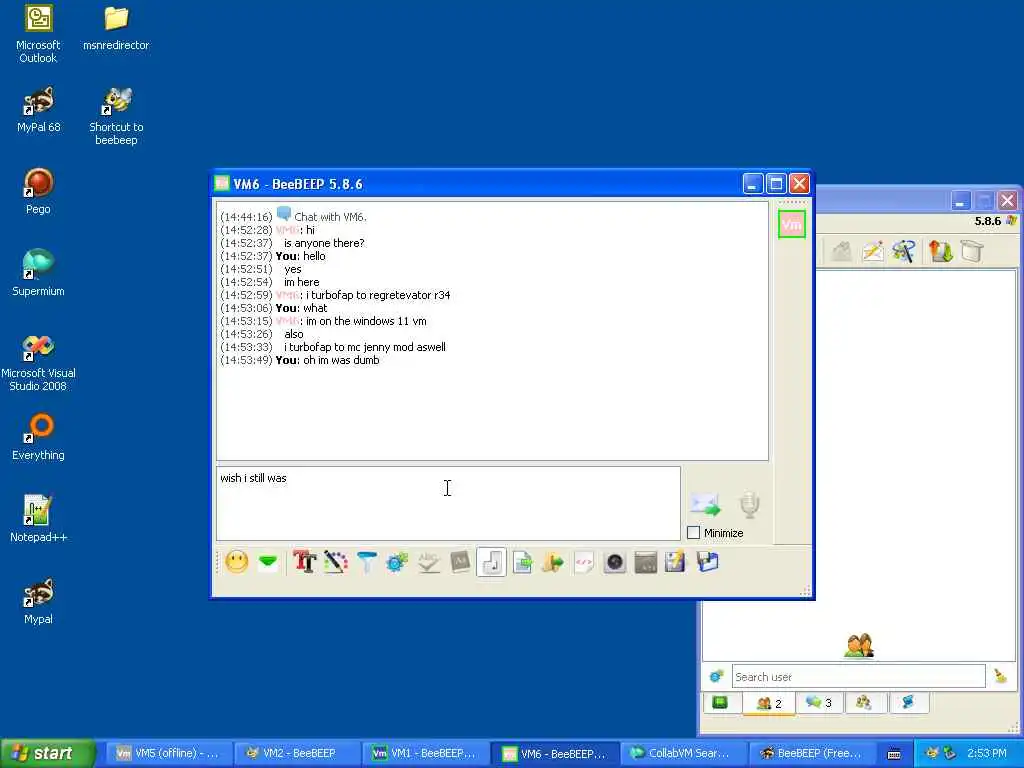
Task: Open the groups tab in main window
Action: coord(863,703)
